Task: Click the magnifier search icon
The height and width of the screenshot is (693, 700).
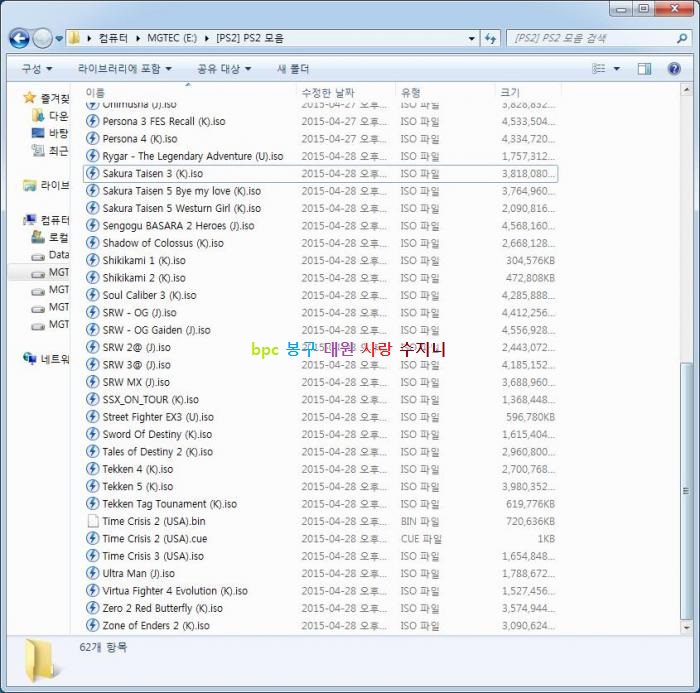Action: [682, 38]
